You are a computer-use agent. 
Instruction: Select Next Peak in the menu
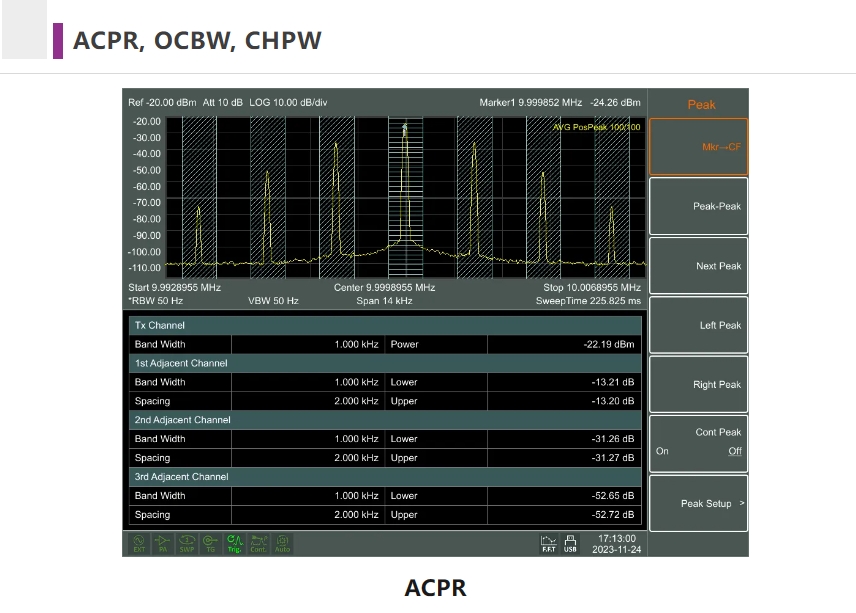tap(699, 266)
